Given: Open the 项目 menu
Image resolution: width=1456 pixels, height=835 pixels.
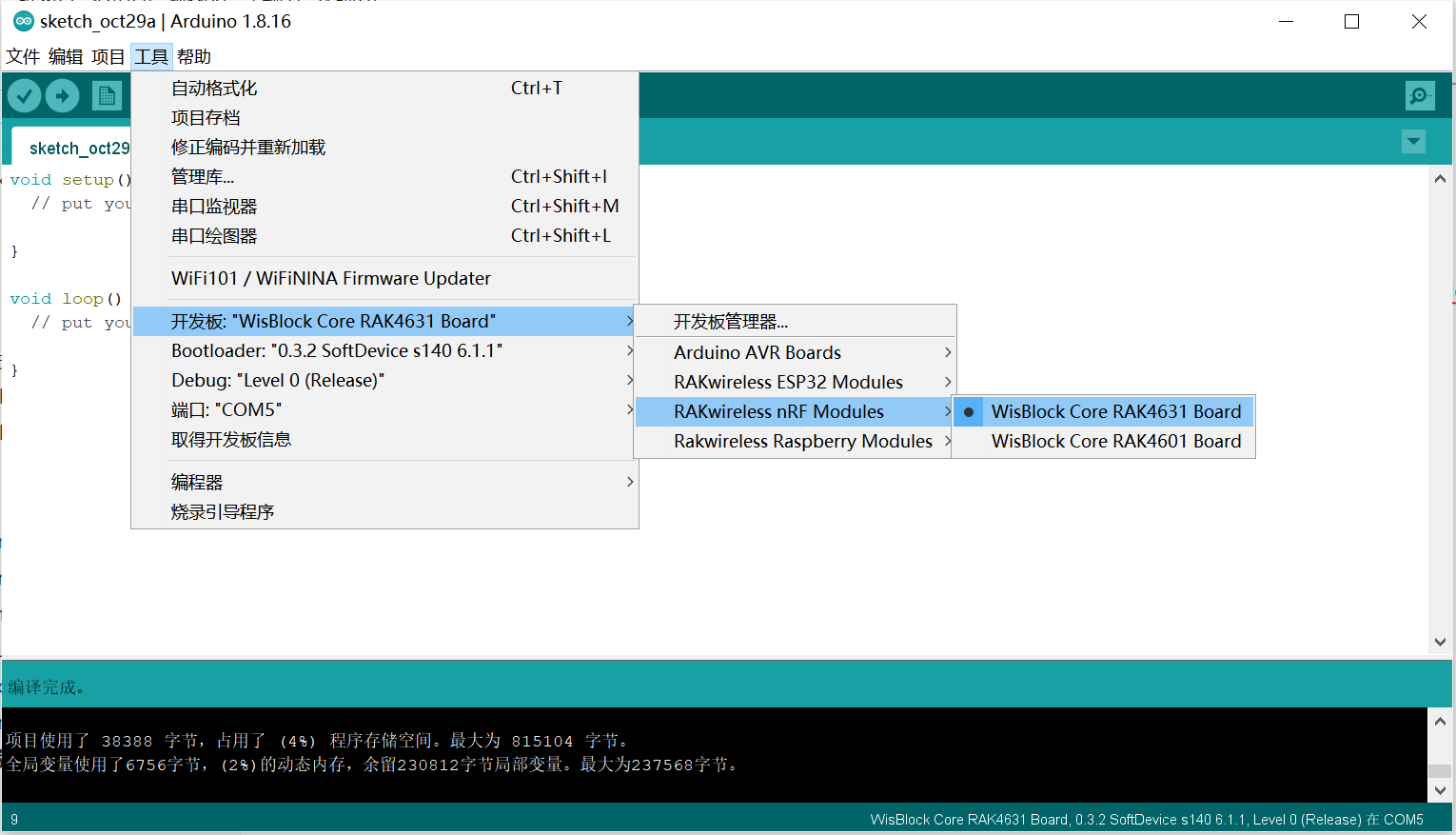Looking at the screenshot, I should click(x=108, y=56).
